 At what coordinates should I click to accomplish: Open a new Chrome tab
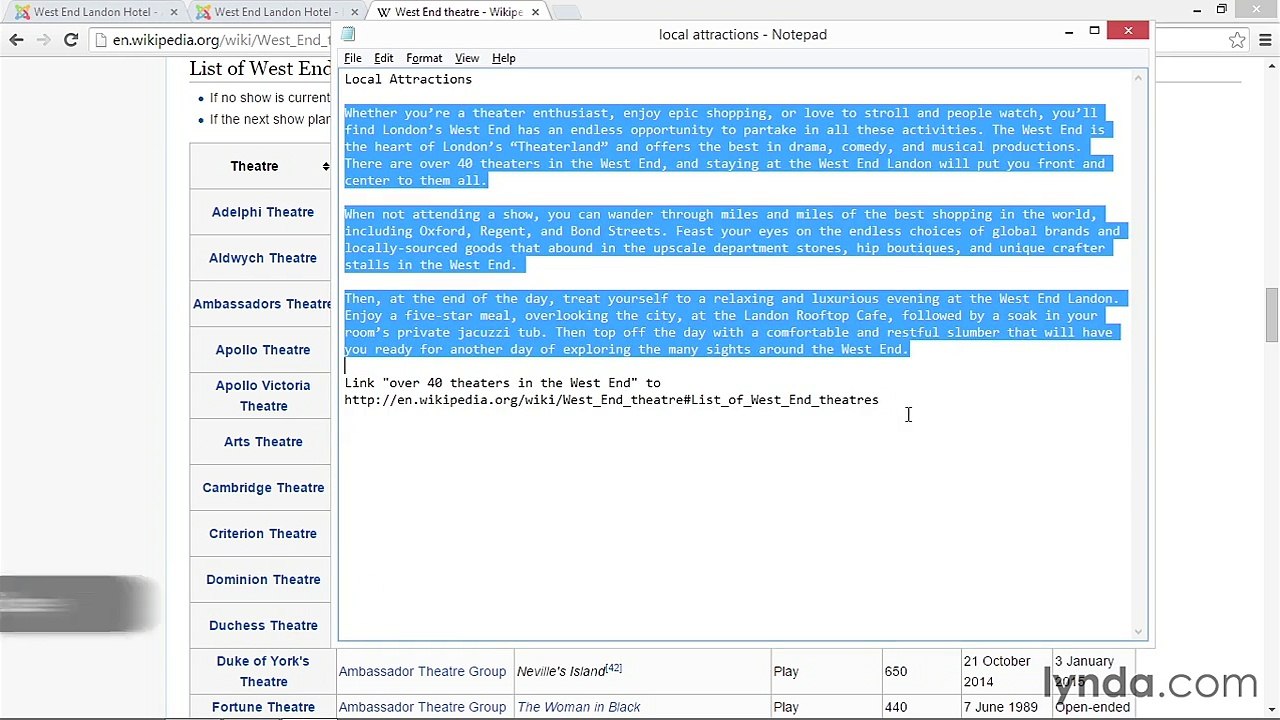[x=565, y=12]
